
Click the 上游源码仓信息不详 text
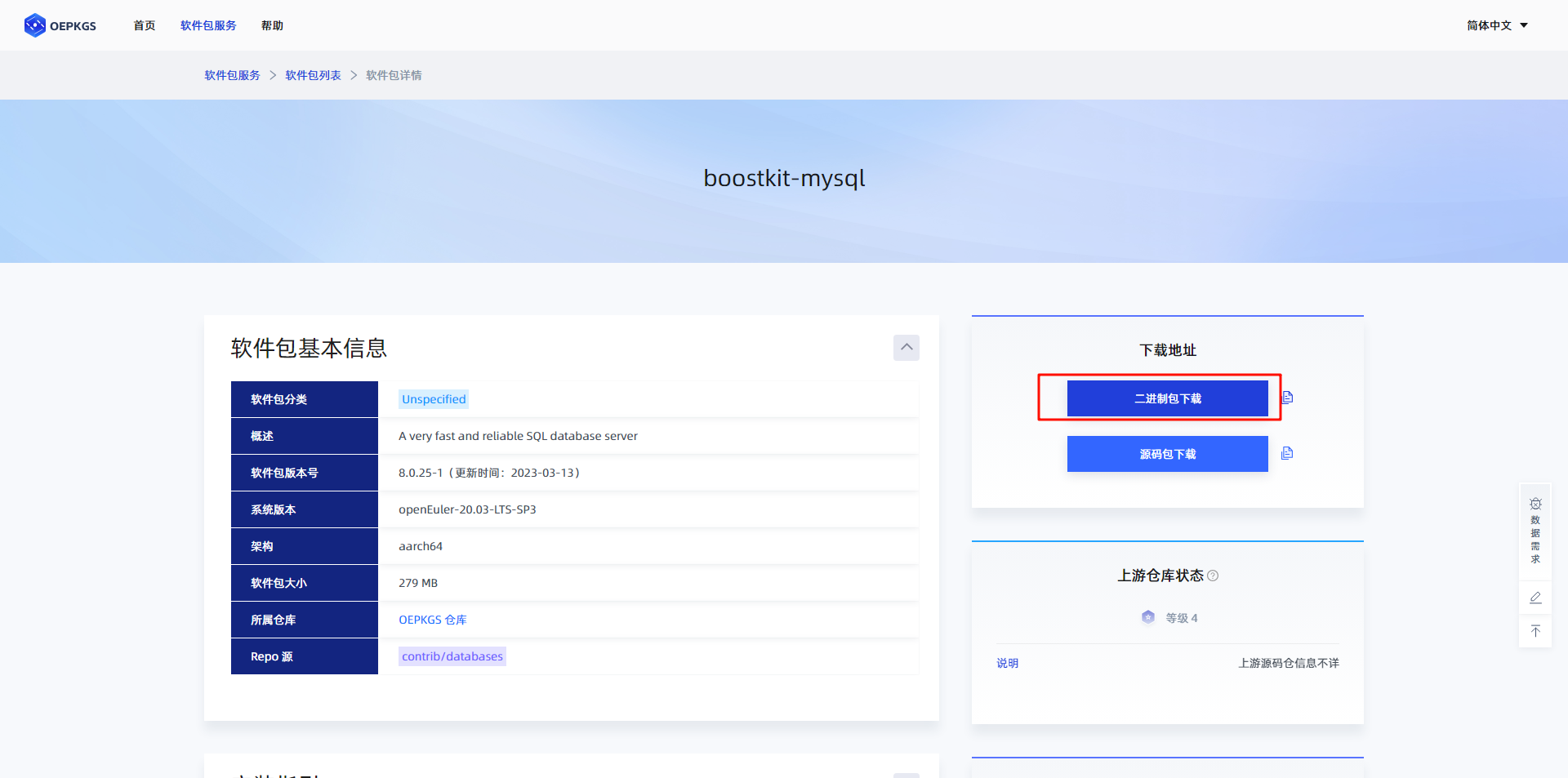click(x=1289, y=663)
